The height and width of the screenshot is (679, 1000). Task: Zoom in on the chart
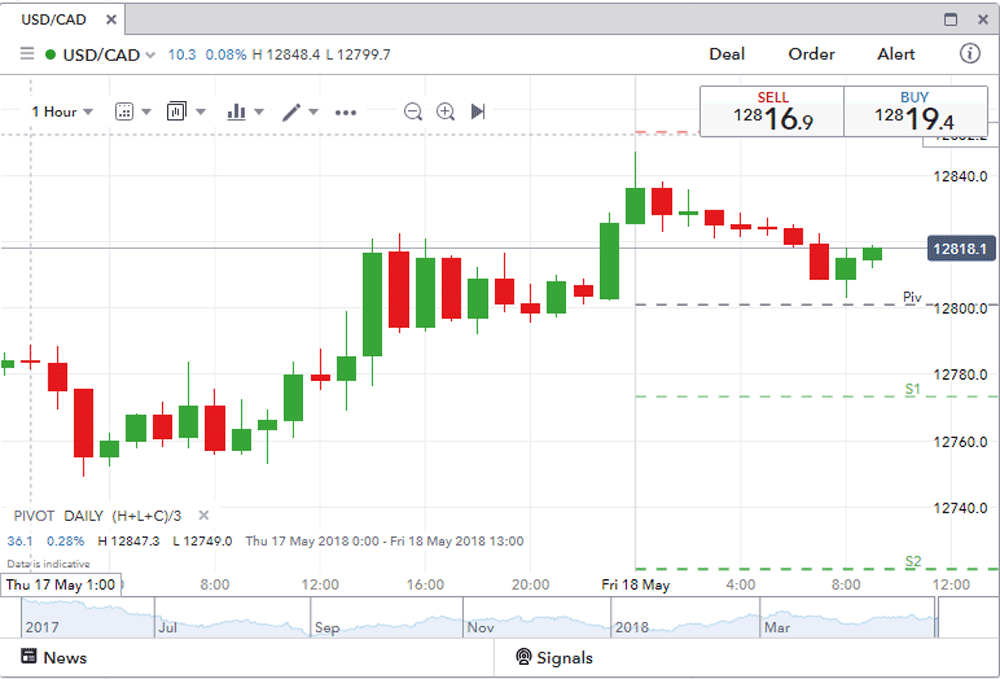(x=446, y=112)
